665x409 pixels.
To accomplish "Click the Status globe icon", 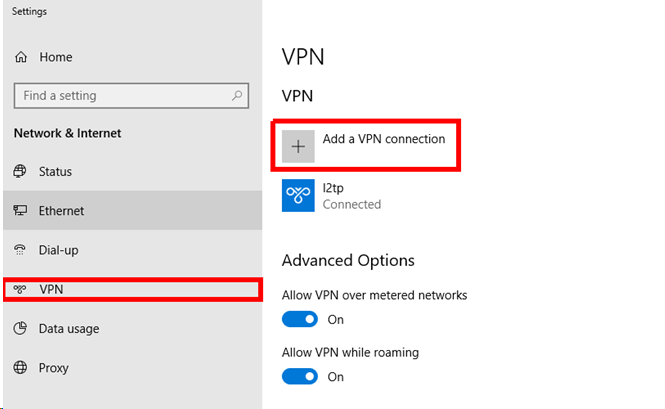I will click(20, 172).
